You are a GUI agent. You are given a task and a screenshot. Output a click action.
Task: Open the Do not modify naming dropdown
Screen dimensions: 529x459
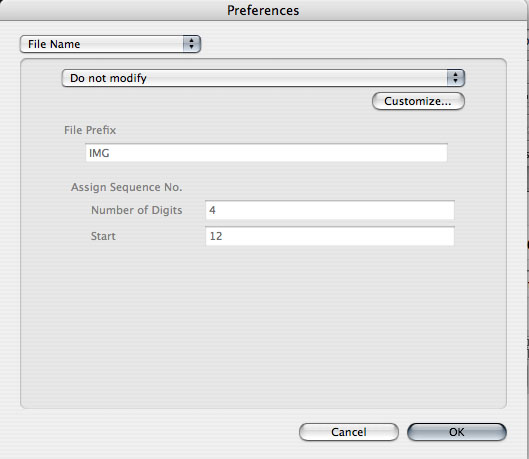263,78
